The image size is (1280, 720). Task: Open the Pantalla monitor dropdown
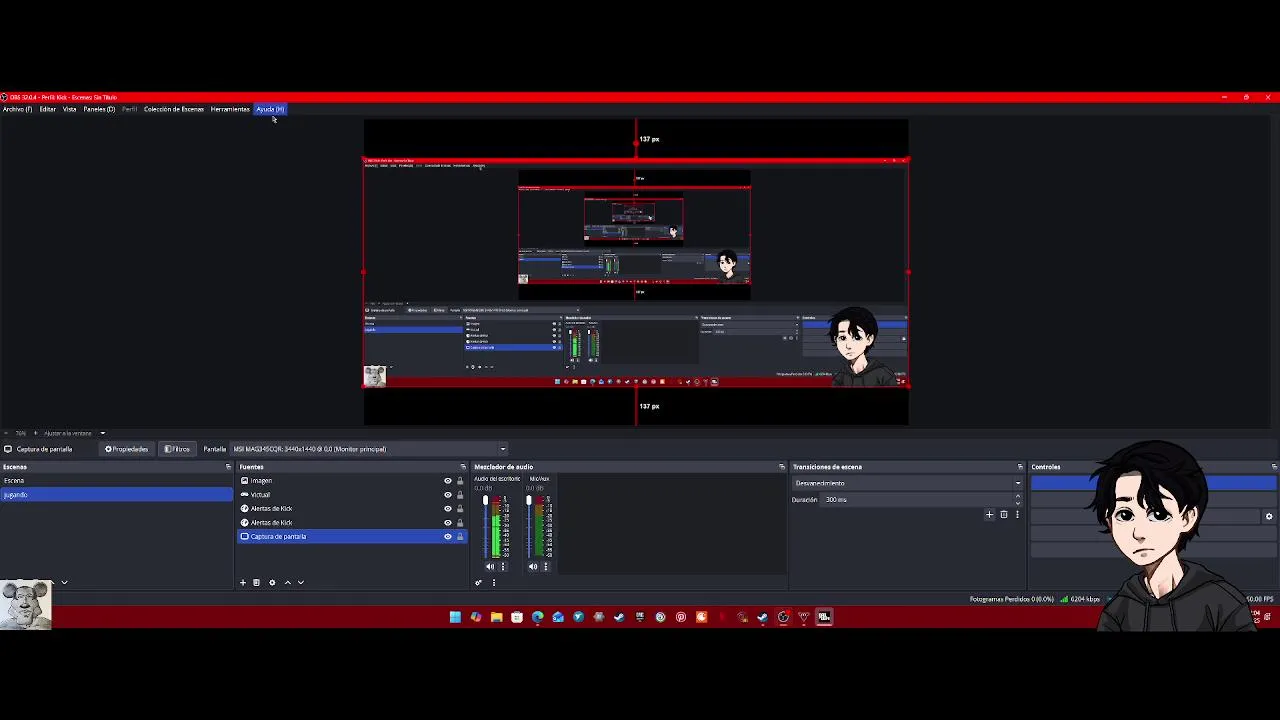pos(370,449)
